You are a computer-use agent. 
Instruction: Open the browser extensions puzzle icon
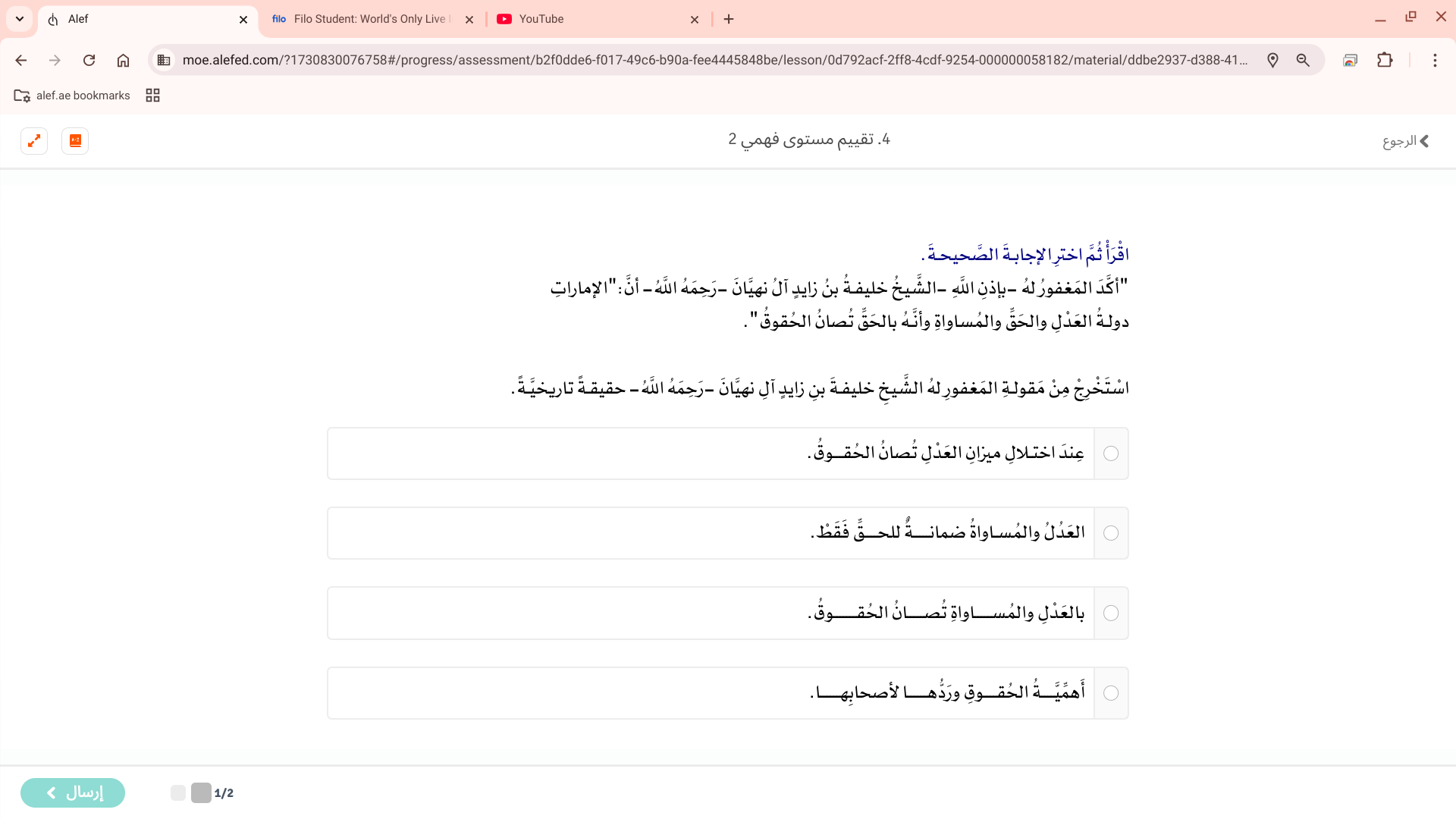pyautogui.click(x=1385, y=60)
